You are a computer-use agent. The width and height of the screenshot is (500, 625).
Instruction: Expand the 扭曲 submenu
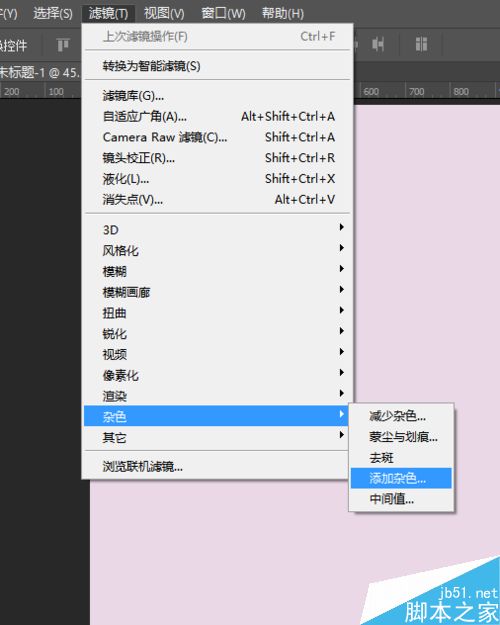point(217,312)
